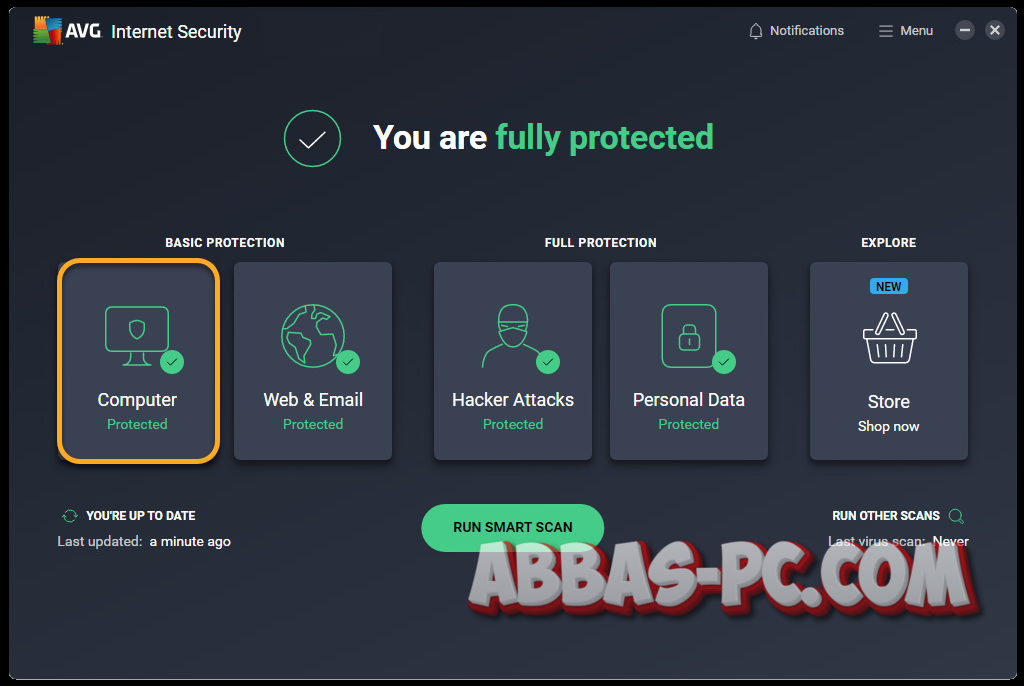Click the Notifications bell icon

(x=755, y=30)
